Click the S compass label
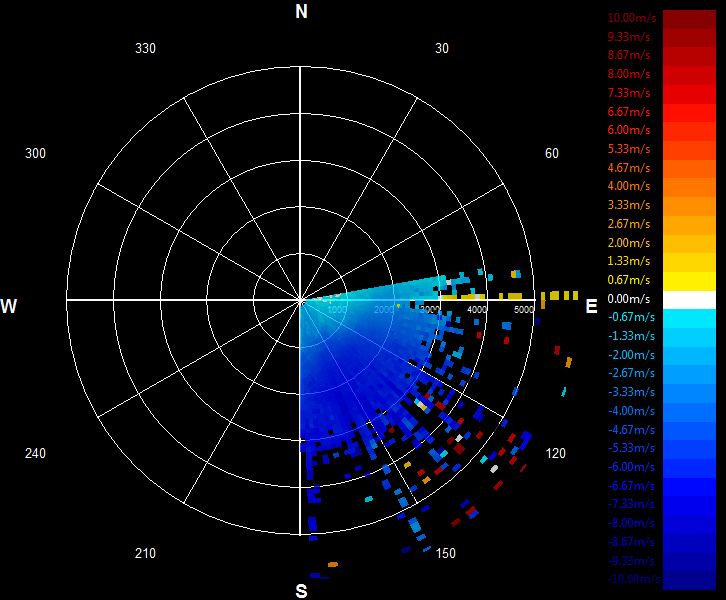The image size is (726, 600). (x=301, y=591)
